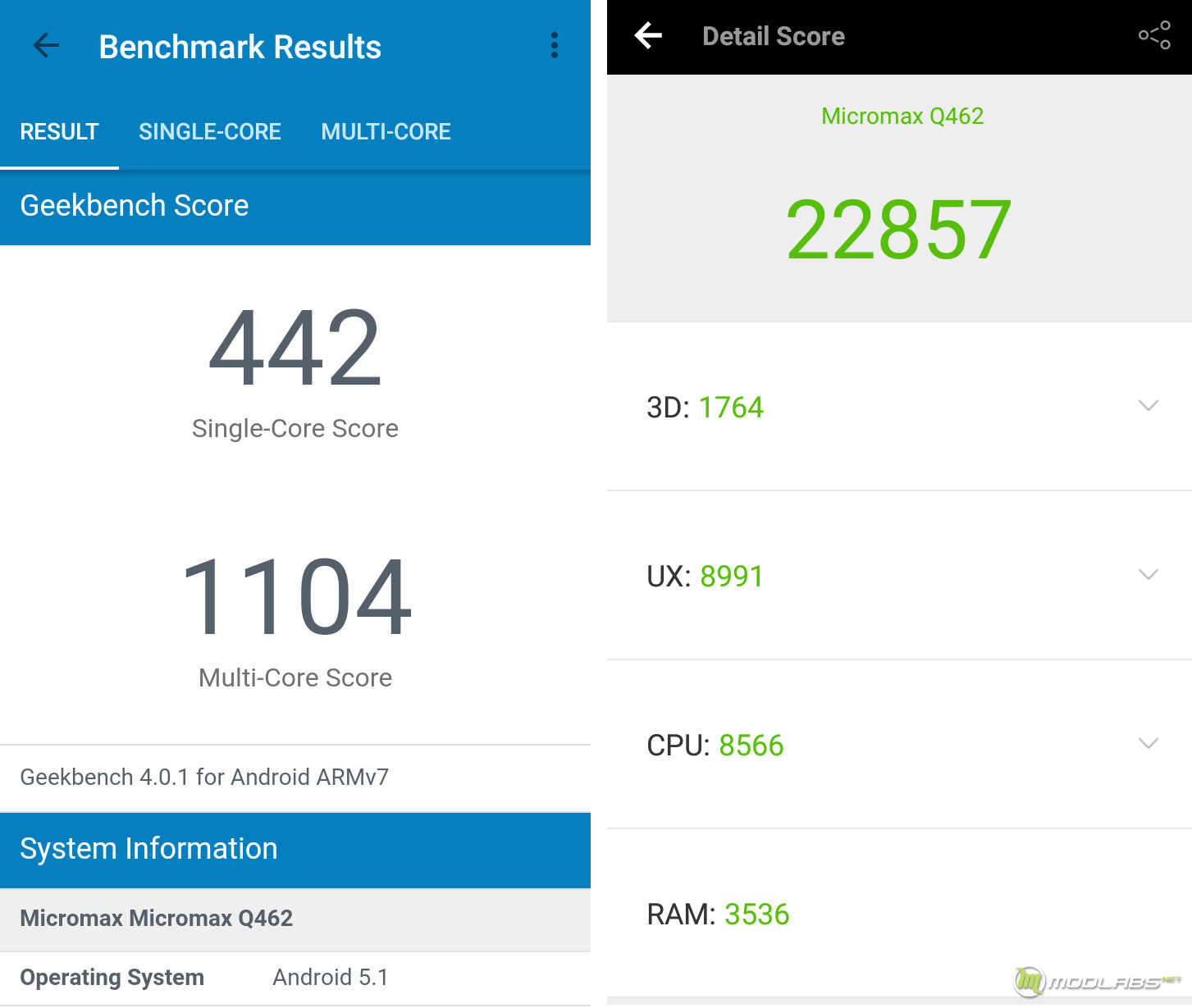Select the RAM: 3536 row
Viewport: 1192px width, 1008px height.
coord(899,914)
